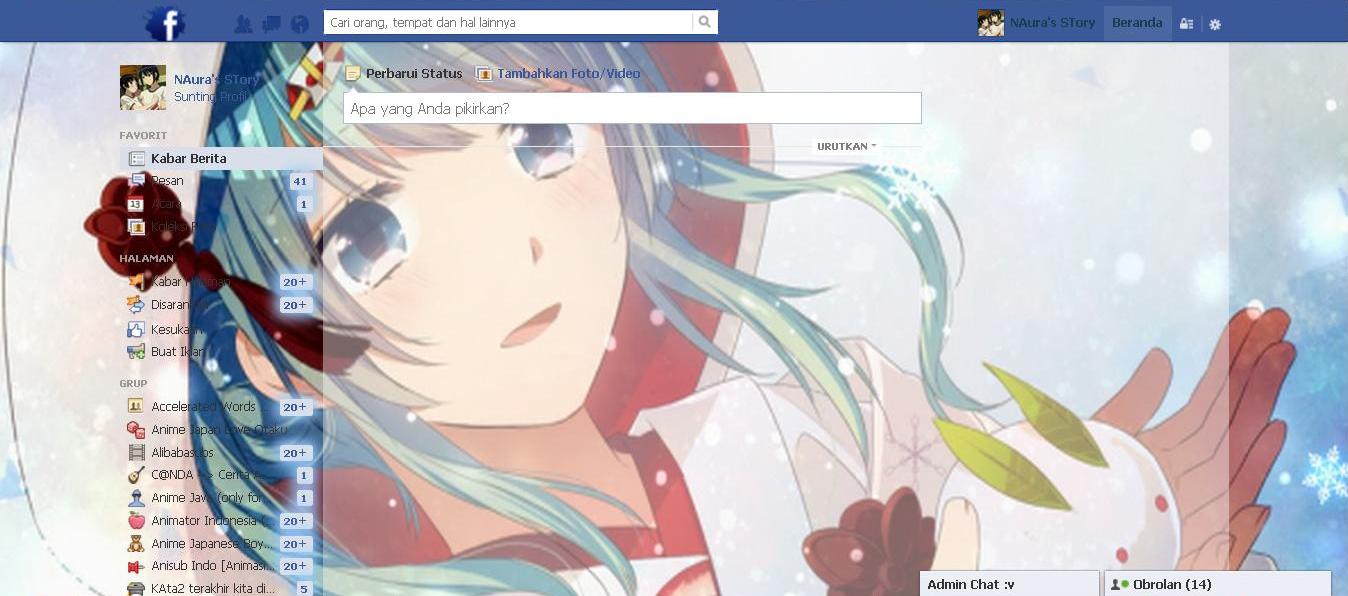Click the Anisub Indo group icon
The width and height of the screenshot is (1348, 596).
tap(136, 566)
